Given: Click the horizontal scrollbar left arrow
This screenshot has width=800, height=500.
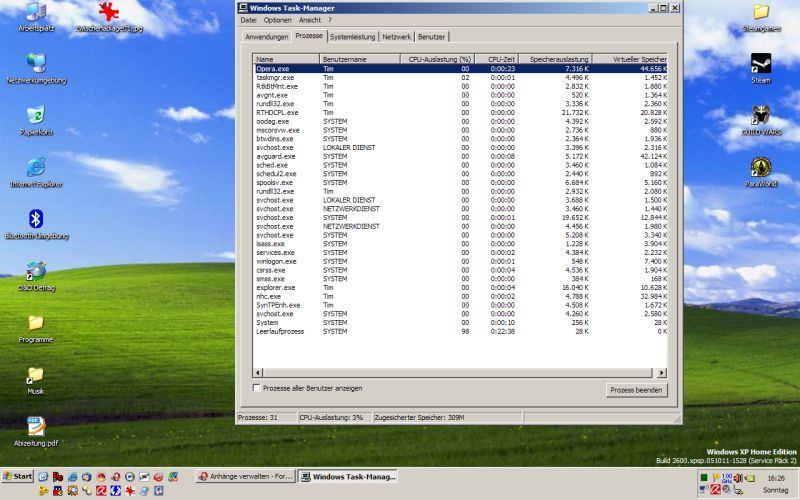Looking at the screenshot, I should 258,373.
